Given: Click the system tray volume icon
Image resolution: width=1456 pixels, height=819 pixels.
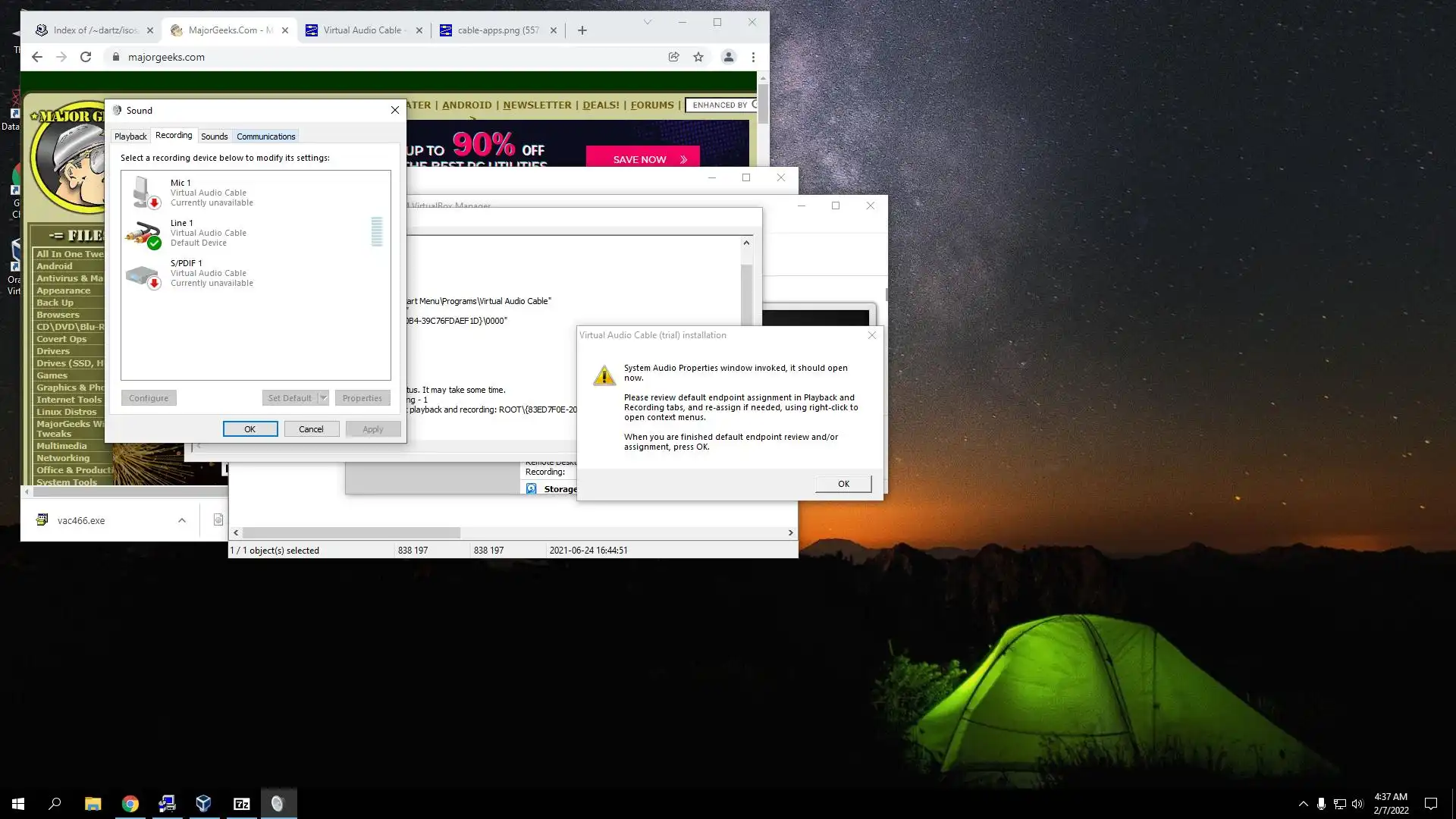Looking at the screenshot, I should click(x=1357, y=804).
